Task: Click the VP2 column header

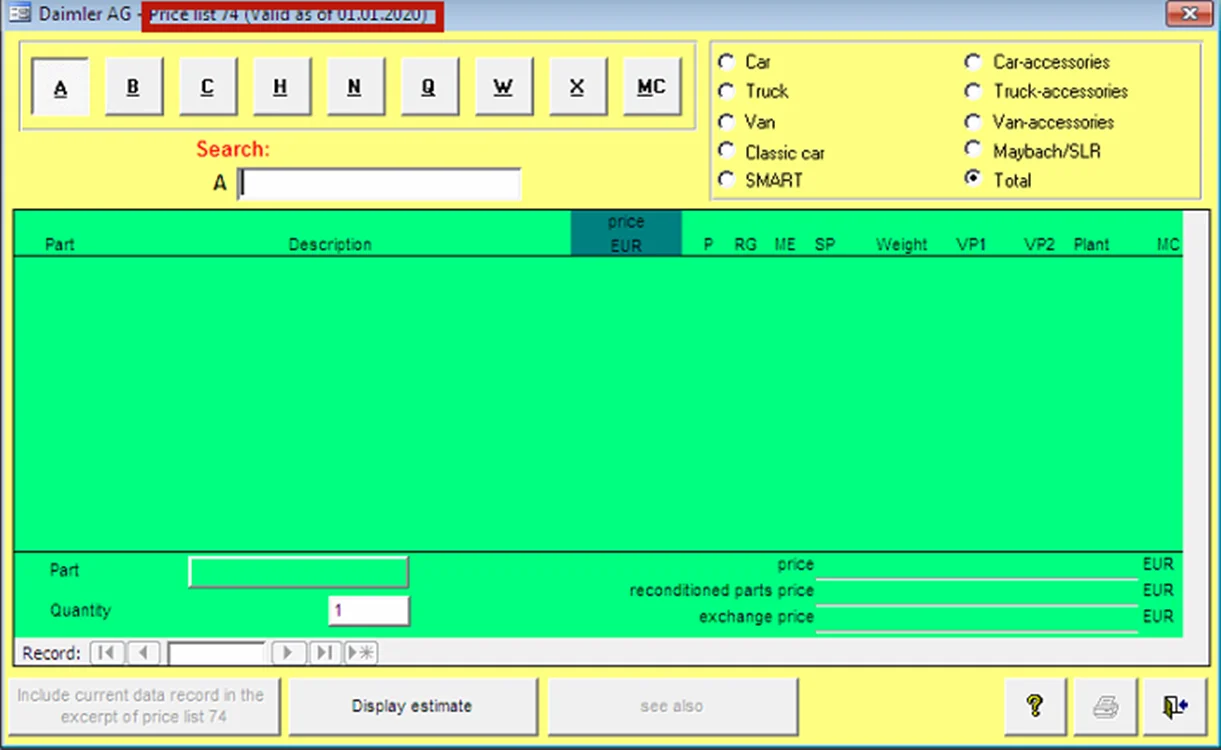Action: (1040, 244)
